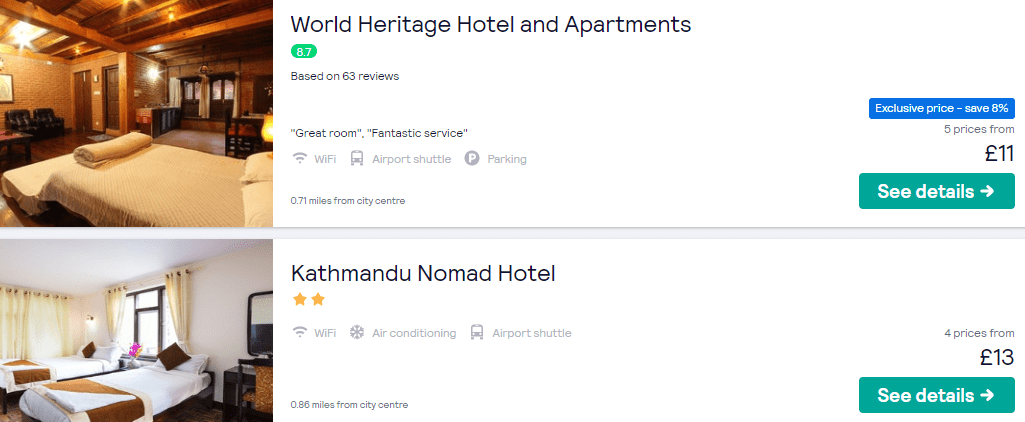The width and height of the screenshot is (1025, 422).
Task: Click the first gold star of Kathmandu Nomad Hotel
Action: (x=300, y=300)
